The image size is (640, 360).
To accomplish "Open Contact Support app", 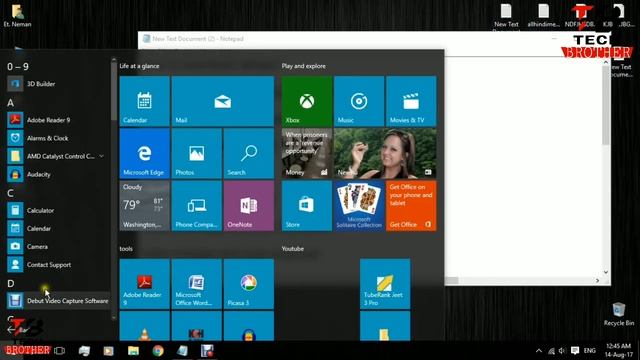I will (57, 264).
